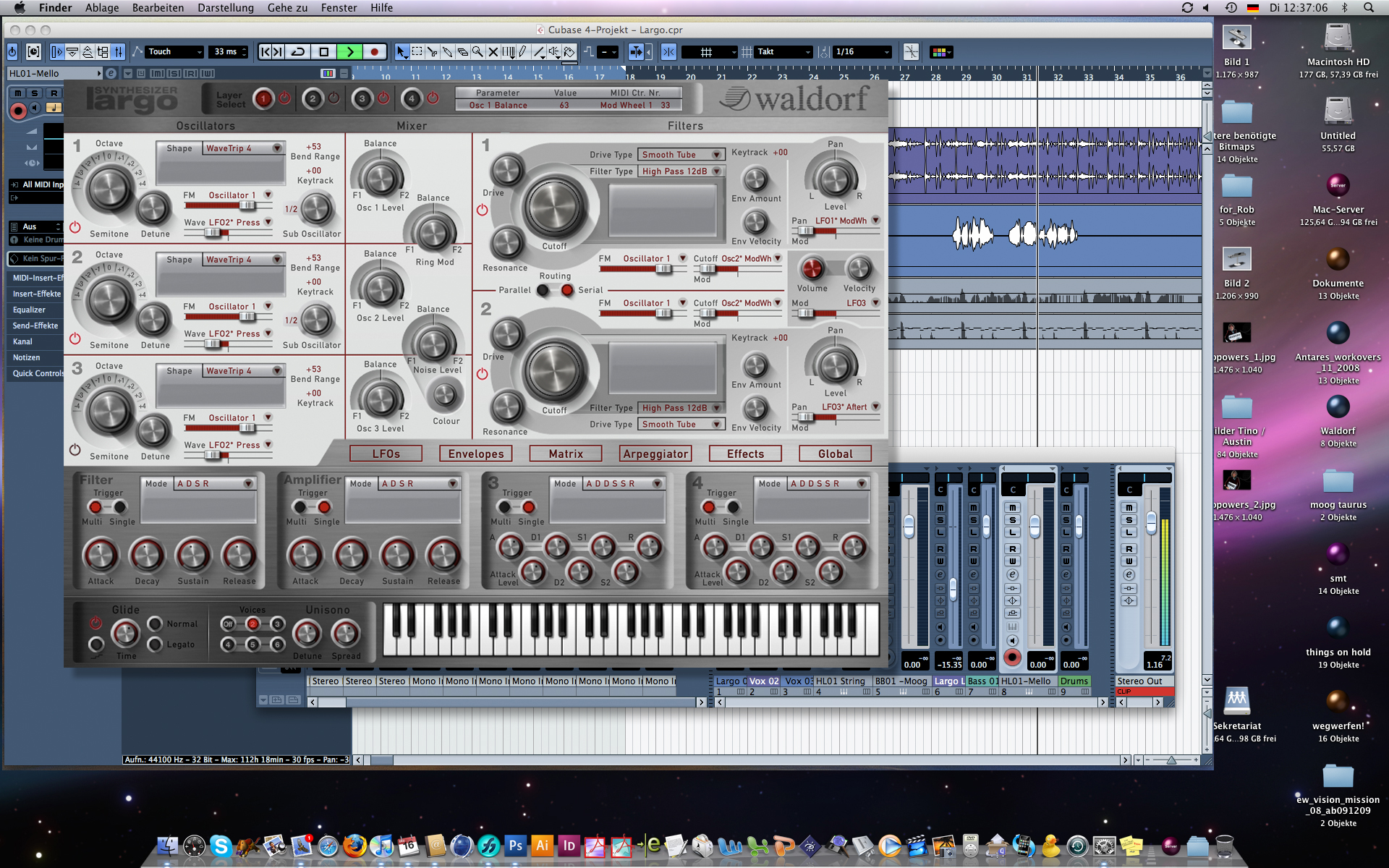
Task: Click record enable on mixer channel 8
Action: click(1012, 658)
